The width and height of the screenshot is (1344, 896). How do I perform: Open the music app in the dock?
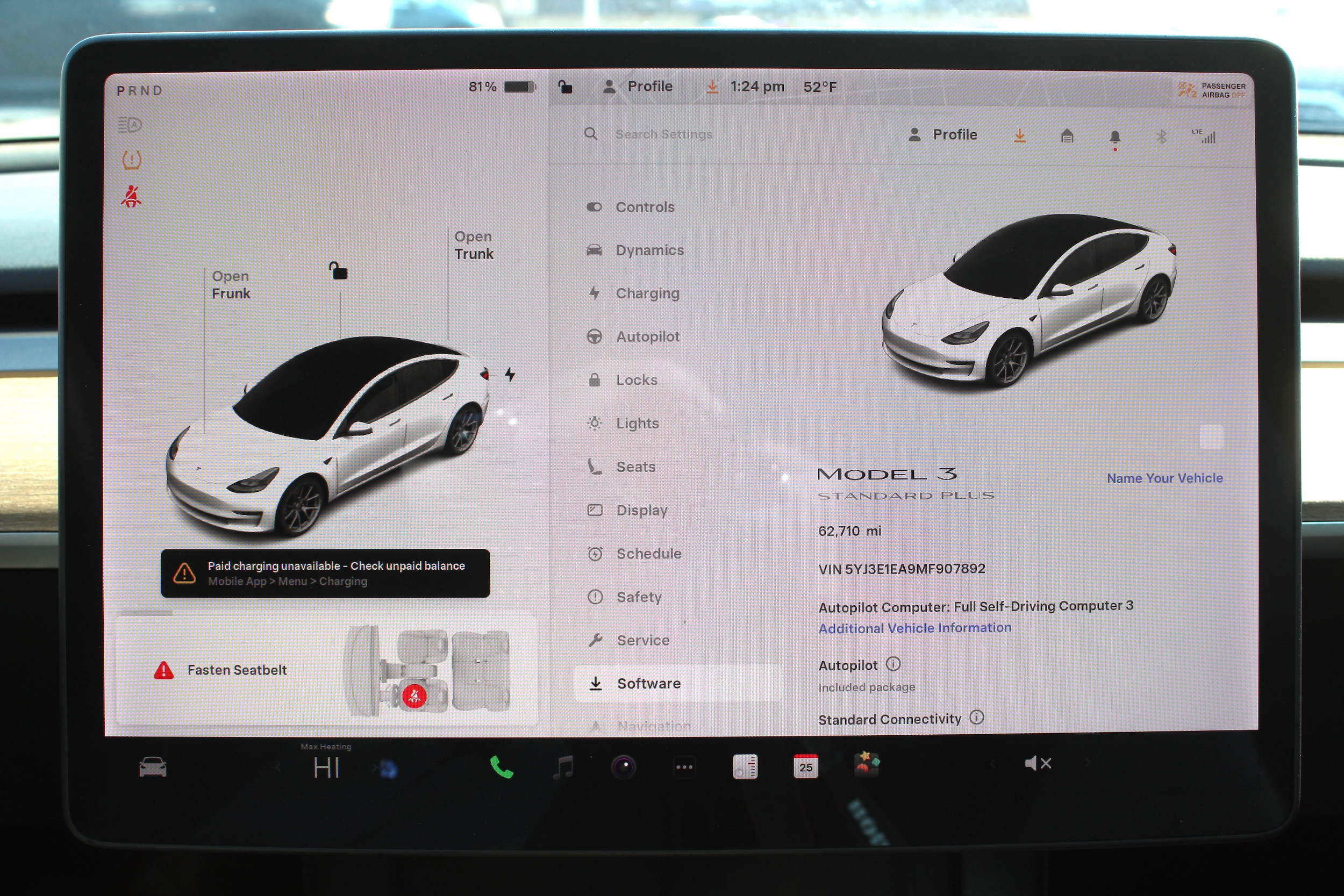563,767
